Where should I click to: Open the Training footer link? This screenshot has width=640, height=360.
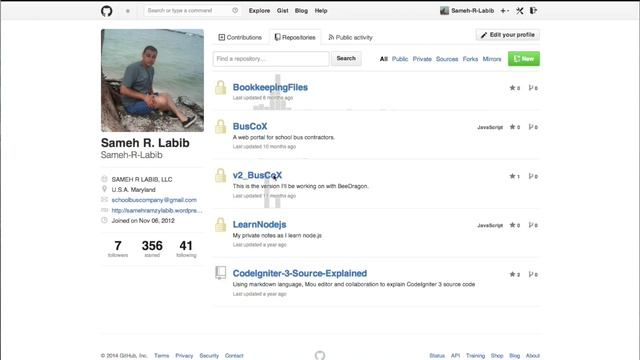pos(476,356)
